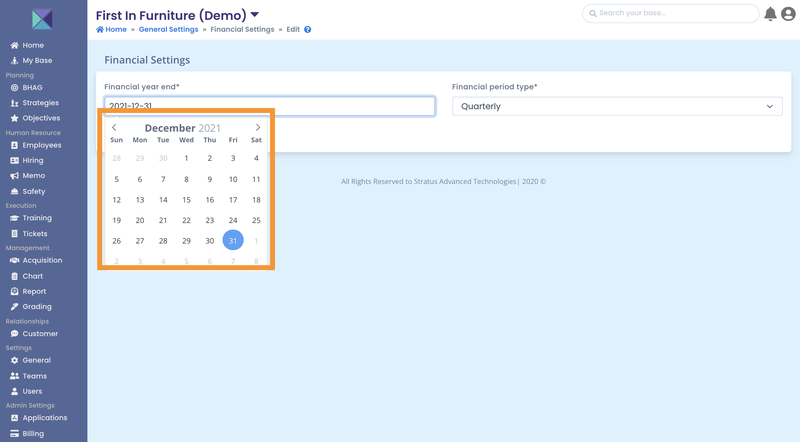Go to previous month in calendar
Image resolution: width=800 pixels, height=442 pixels.
click(115, 128)
